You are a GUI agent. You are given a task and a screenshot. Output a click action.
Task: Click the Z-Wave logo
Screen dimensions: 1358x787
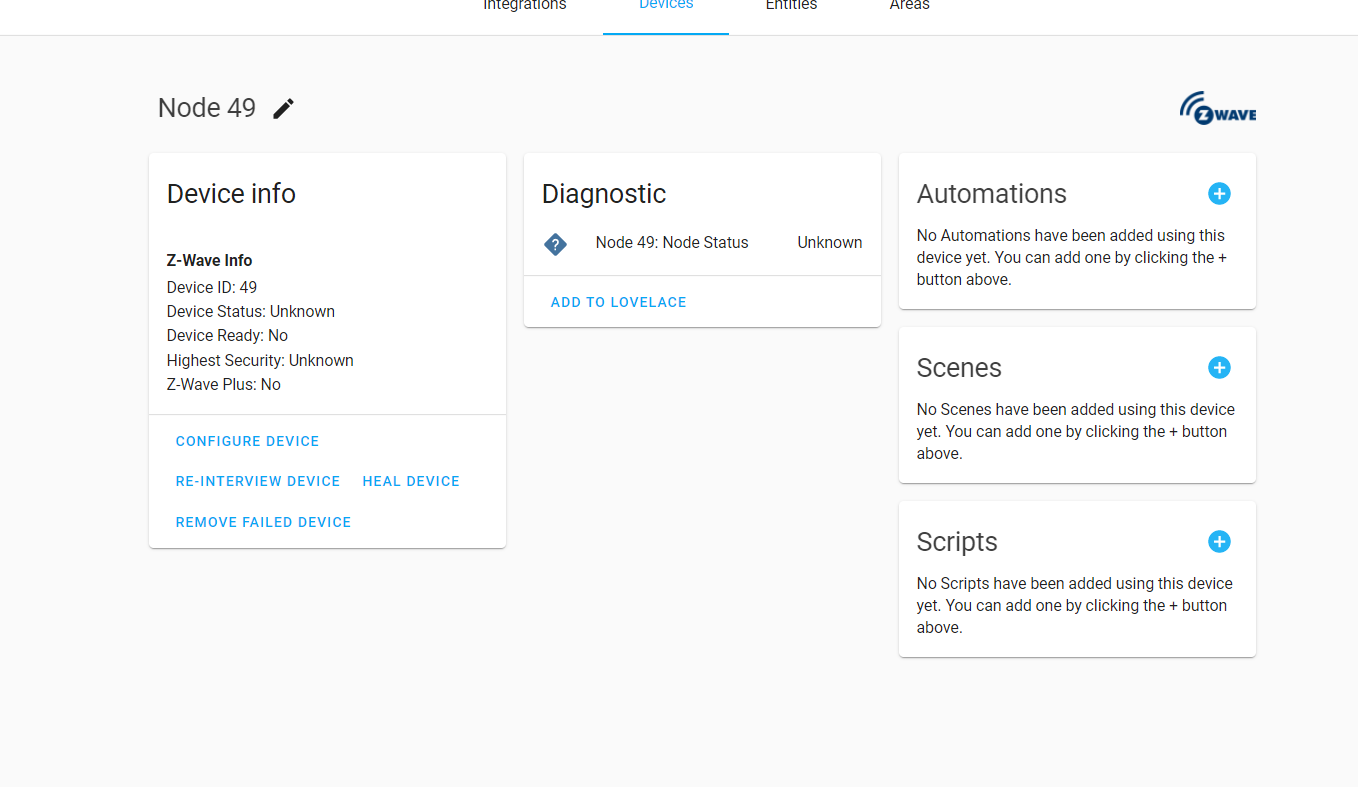click(1217, 108)
